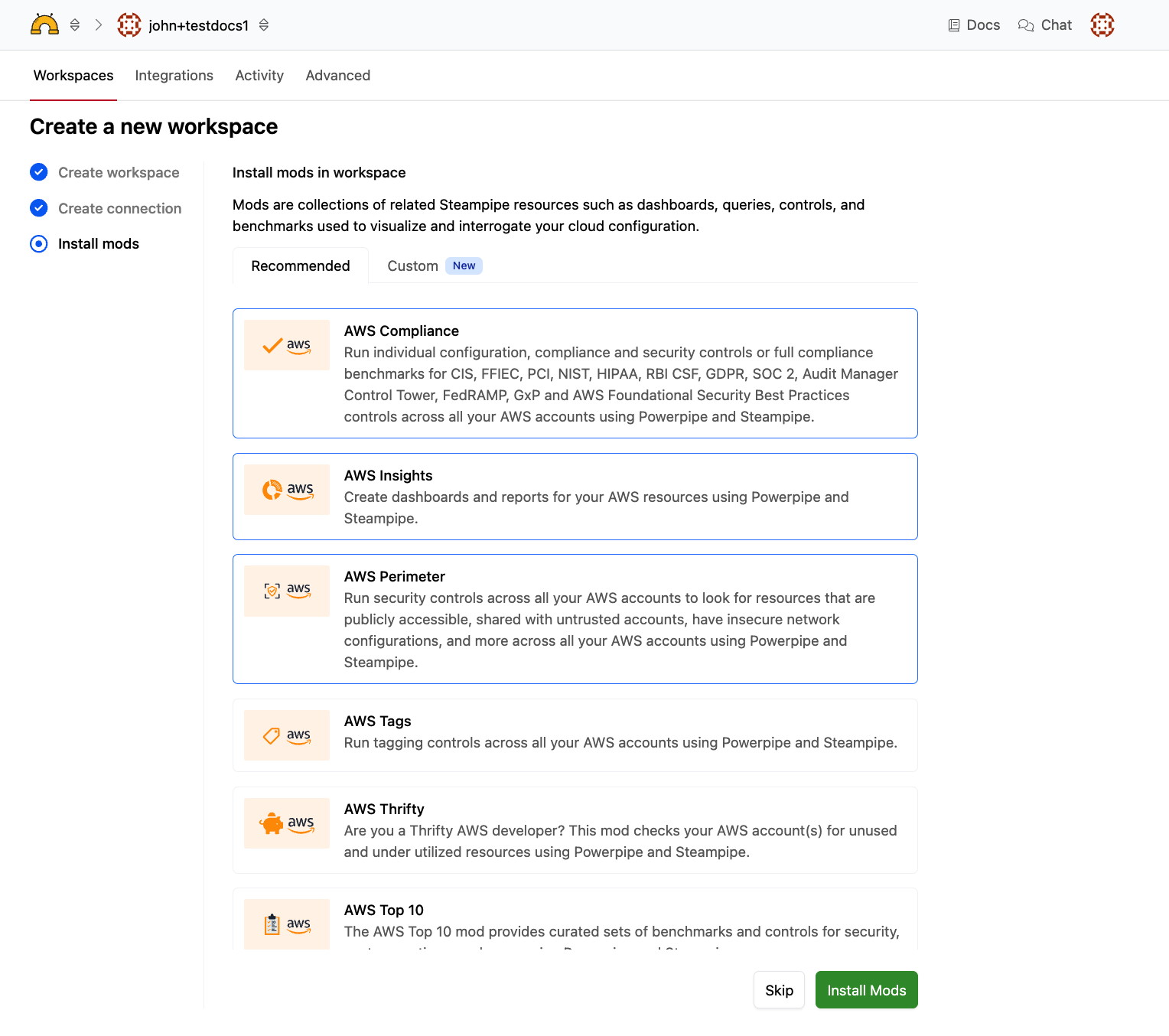The width and height of the screenshot is (1169, 1036).
Task: Click the Skip button
Action: pyautogui.click(x=779, y=990)
